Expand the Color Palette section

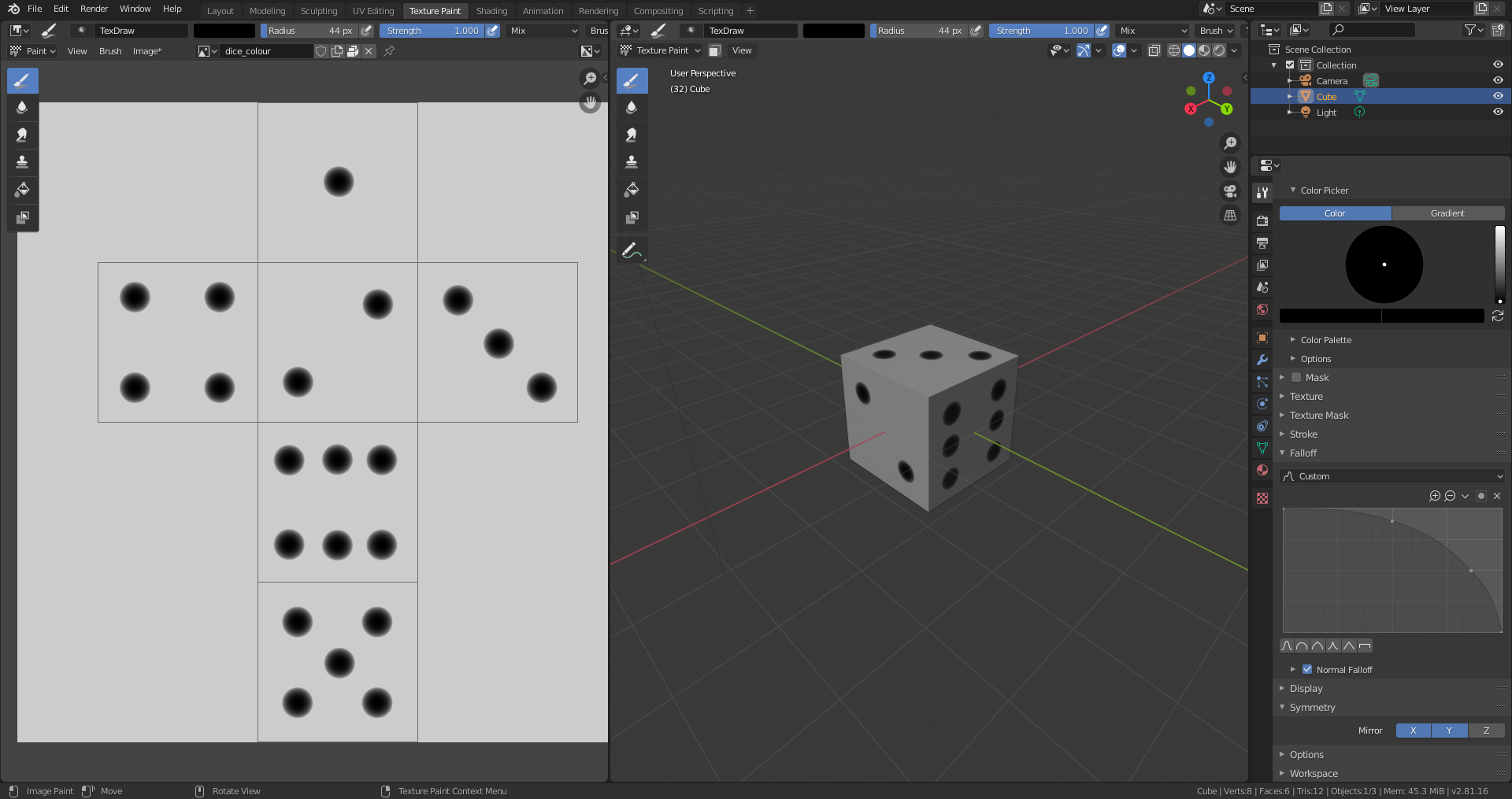[x=1325, y=340]
